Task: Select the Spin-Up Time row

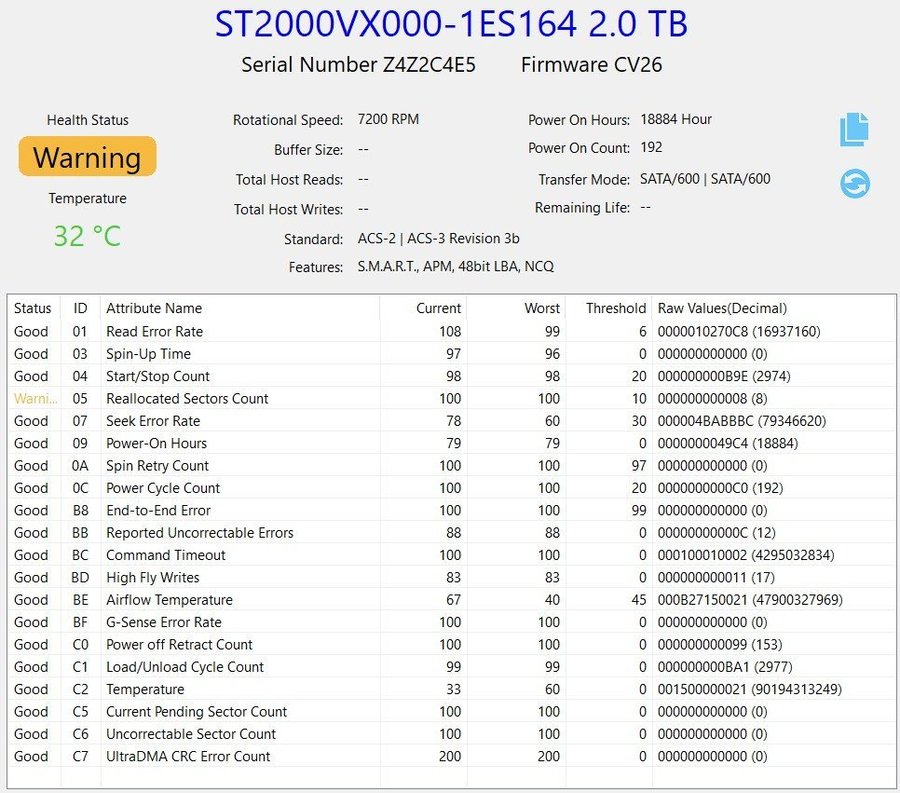Action: coord(451,353)
